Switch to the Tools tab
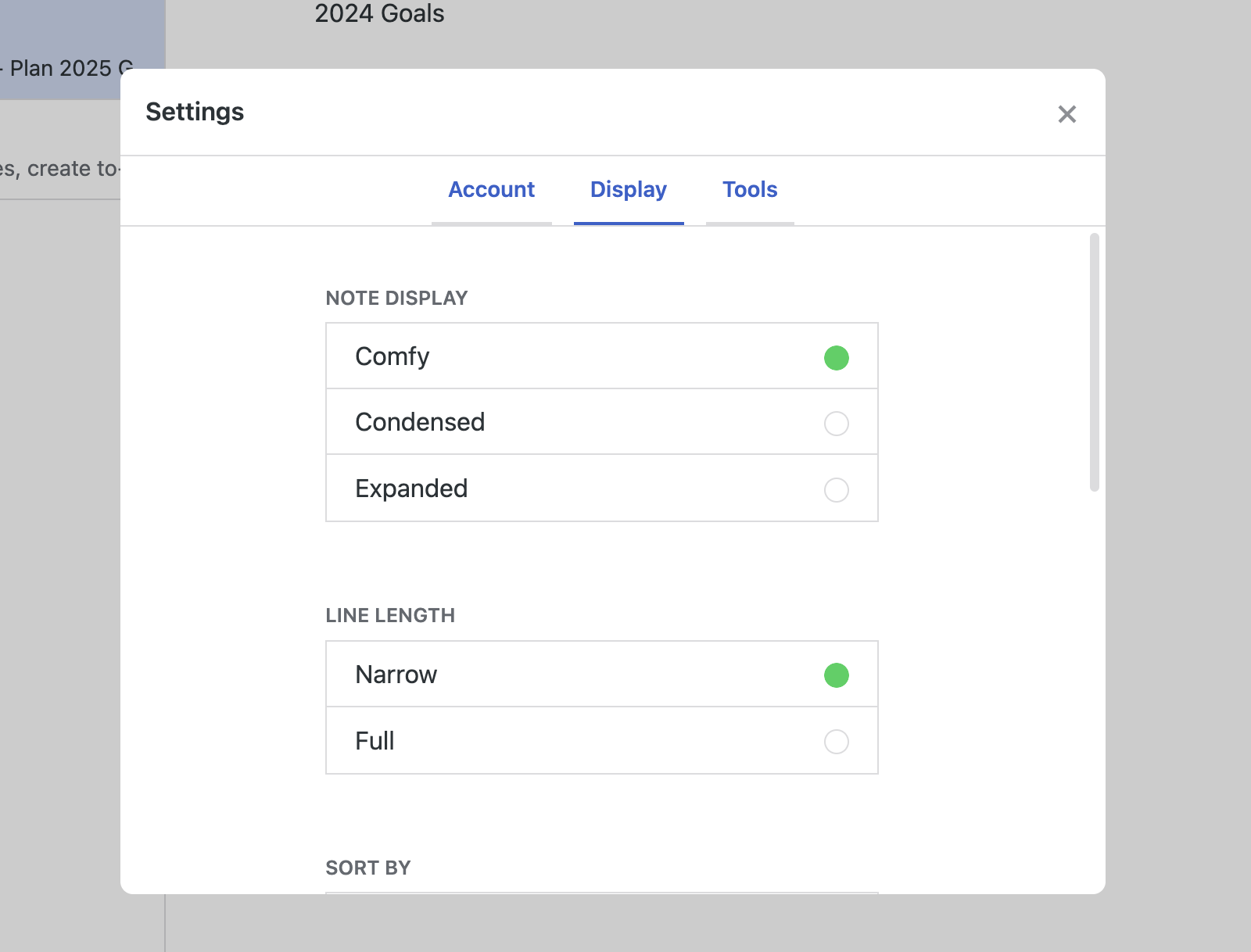The image size is (1251, 952). [x=749, y=190]
